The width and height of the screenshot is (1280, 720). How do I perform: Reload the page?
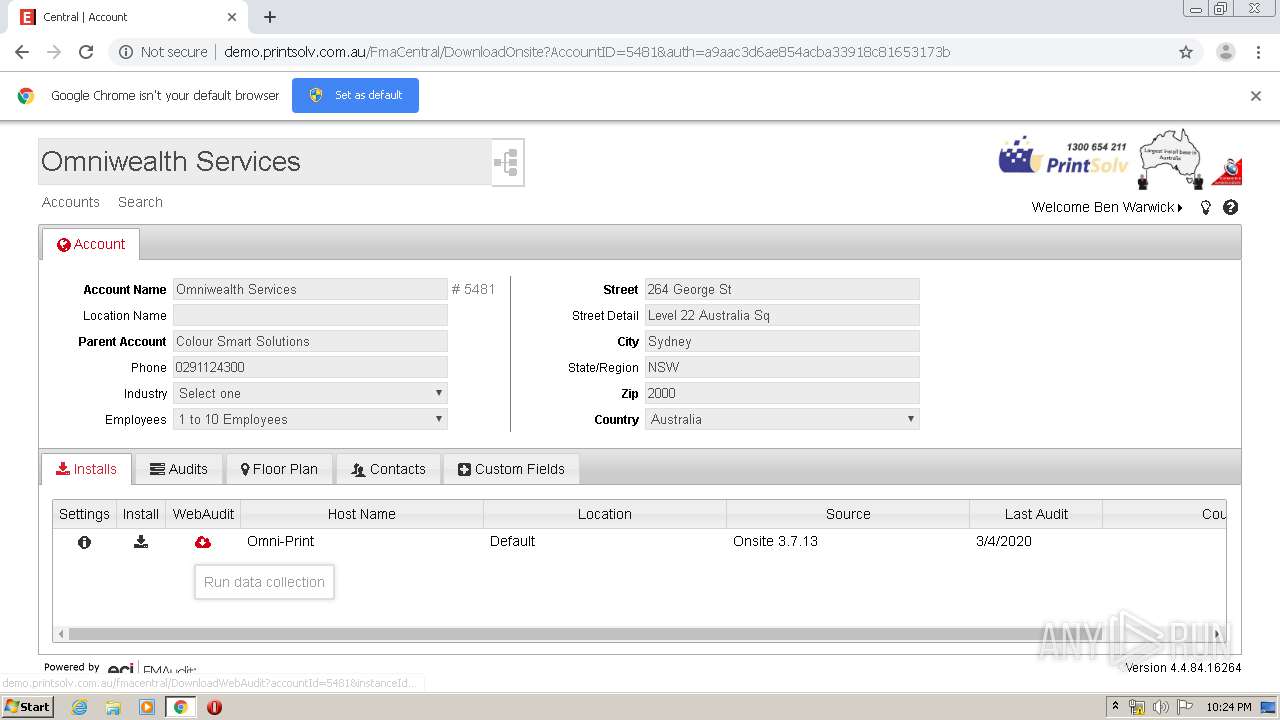tap(86, 52)
